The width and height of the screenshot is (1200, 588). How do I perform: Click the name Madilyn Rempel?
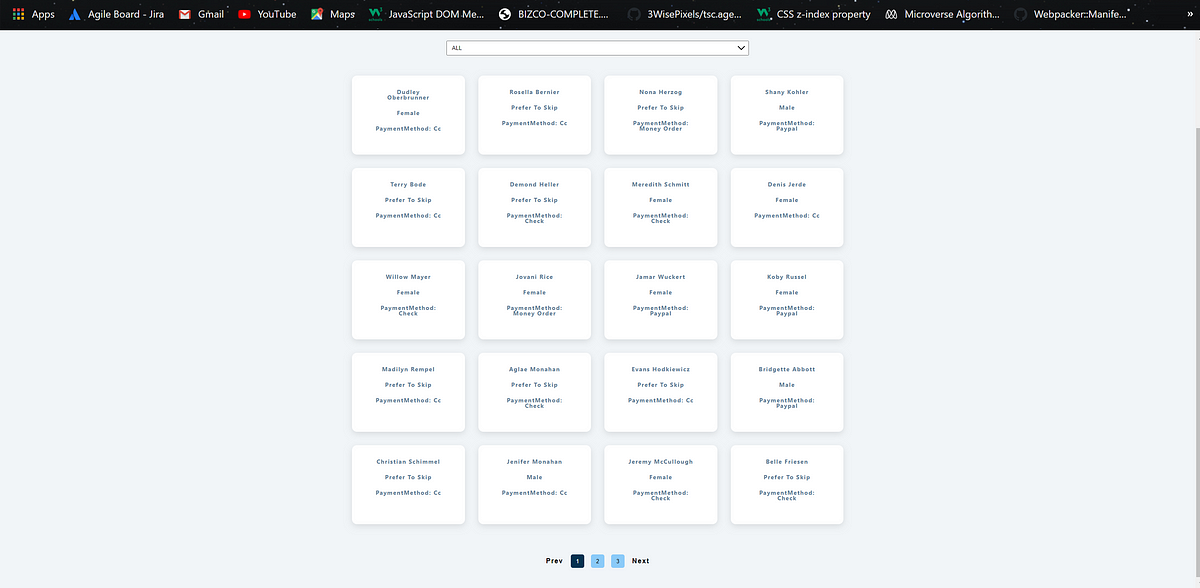pyautogui.click(x=408, y=370)
